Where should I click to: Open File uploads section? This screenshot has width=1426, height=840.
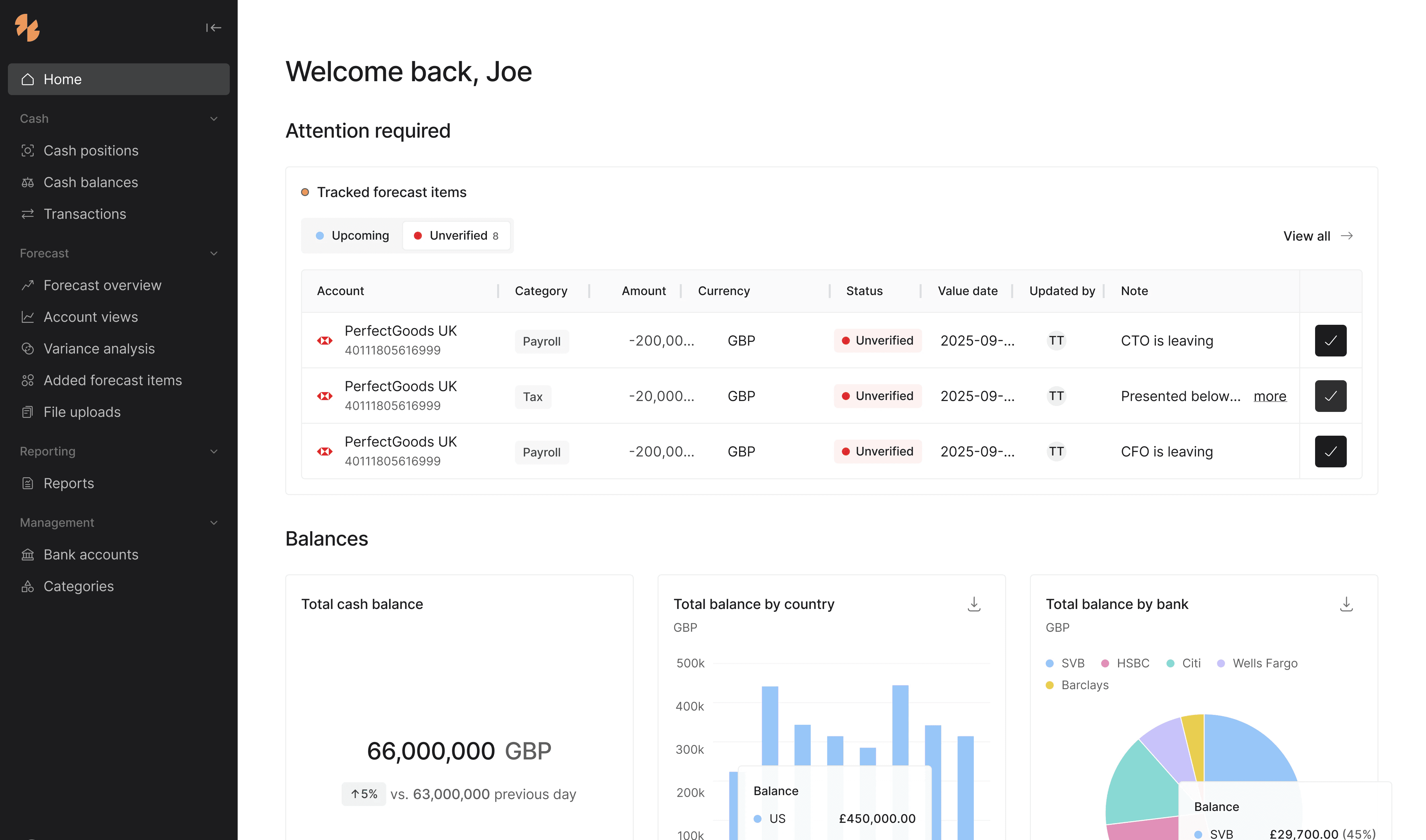pos(82,412)
